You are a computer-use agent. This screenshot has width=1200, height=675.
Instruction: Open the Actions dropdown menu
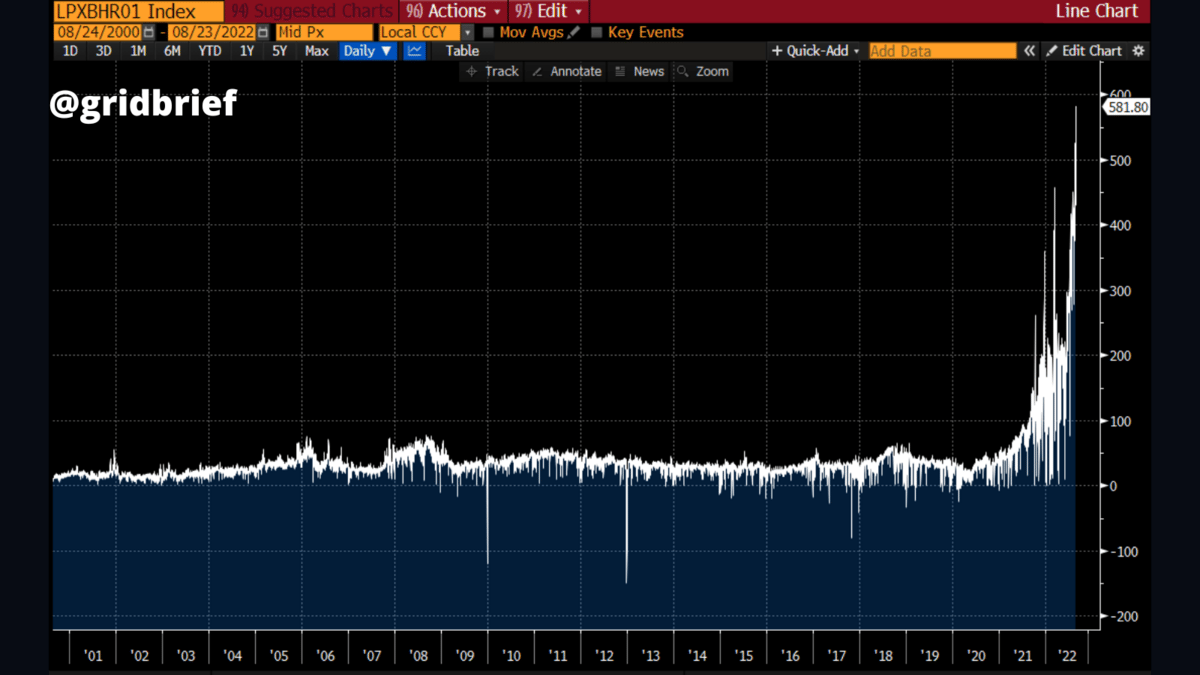tap(454, 11)
